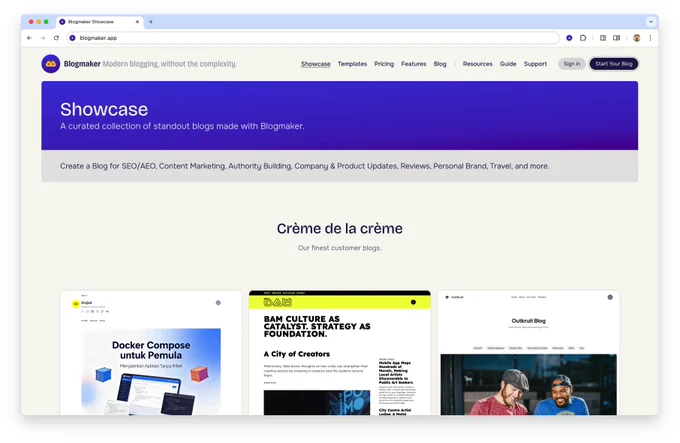The height and width of the screenshot is (443, 680).
Task: Open the browser three-dot menu
Action: point(650,38)
